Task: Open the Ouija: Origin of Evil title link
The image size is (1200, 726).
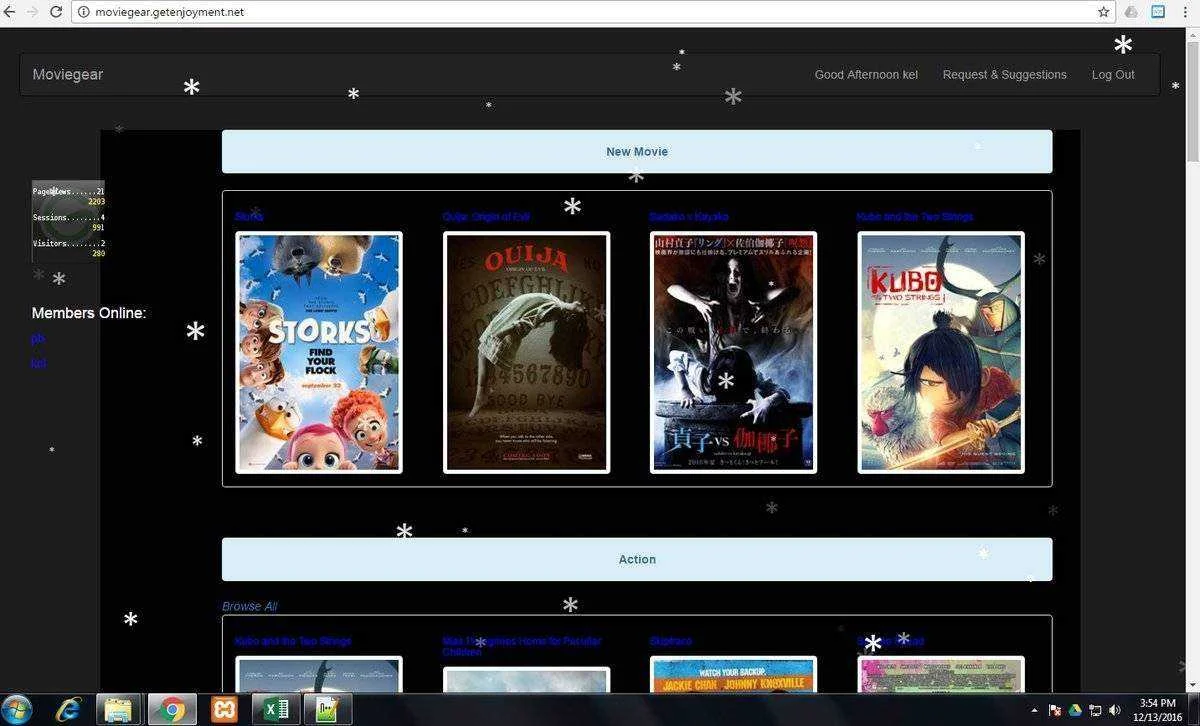Action: click(x=486, y=216)
